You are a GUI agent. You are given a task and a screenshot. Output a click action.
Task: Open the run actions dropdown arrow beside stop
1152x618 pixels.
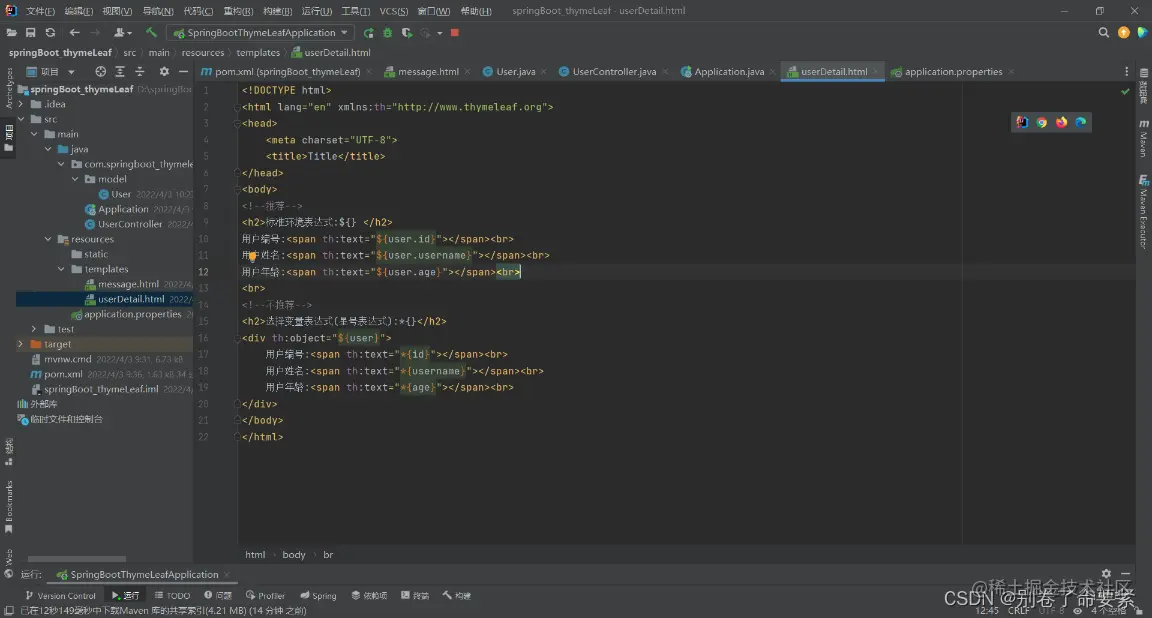click(x=439, y=33)
